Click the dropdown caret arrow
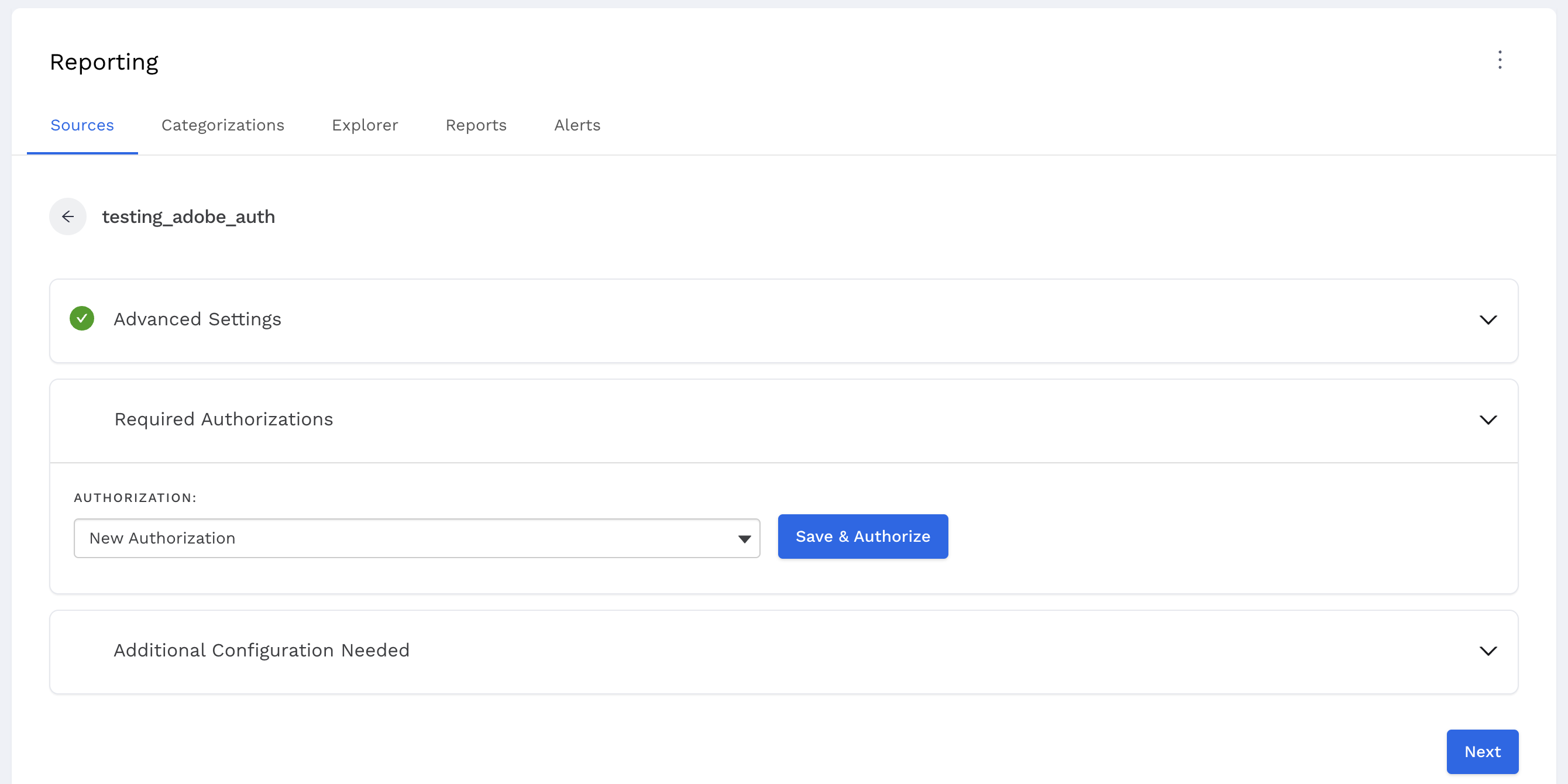The height and width of the screenshot is (784, 1568). point(744,539)
